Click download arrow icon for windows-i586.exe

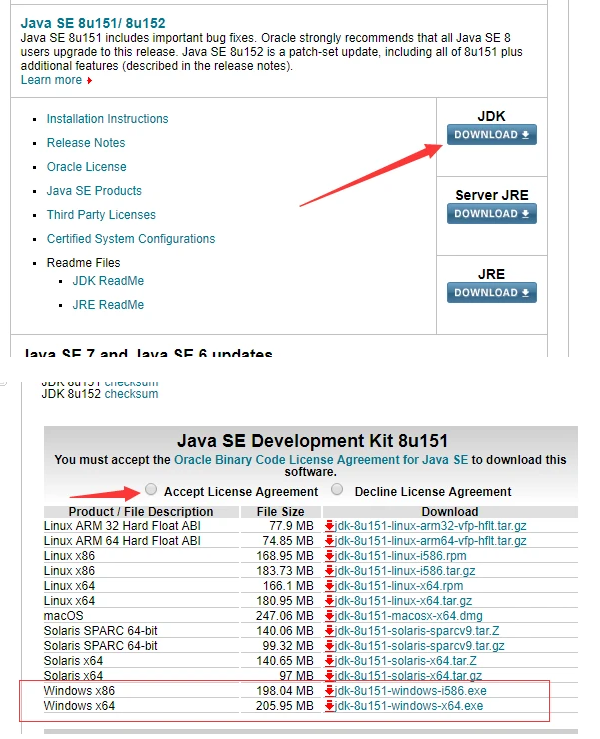point(329,691)
